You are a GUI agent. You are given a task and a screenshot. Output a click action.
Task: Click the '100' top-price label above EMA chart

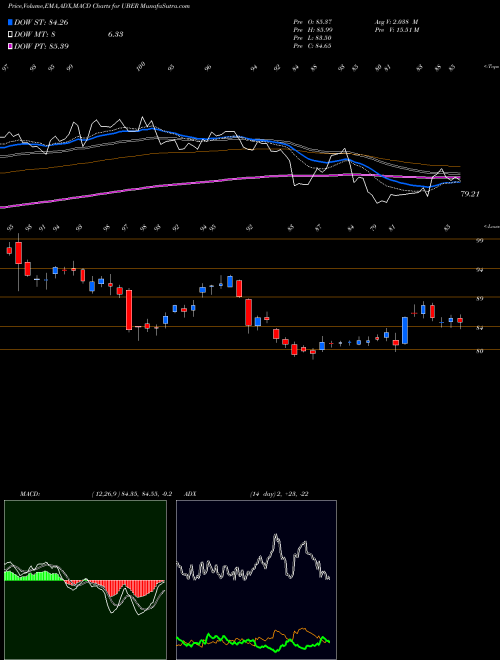(141, 67)
